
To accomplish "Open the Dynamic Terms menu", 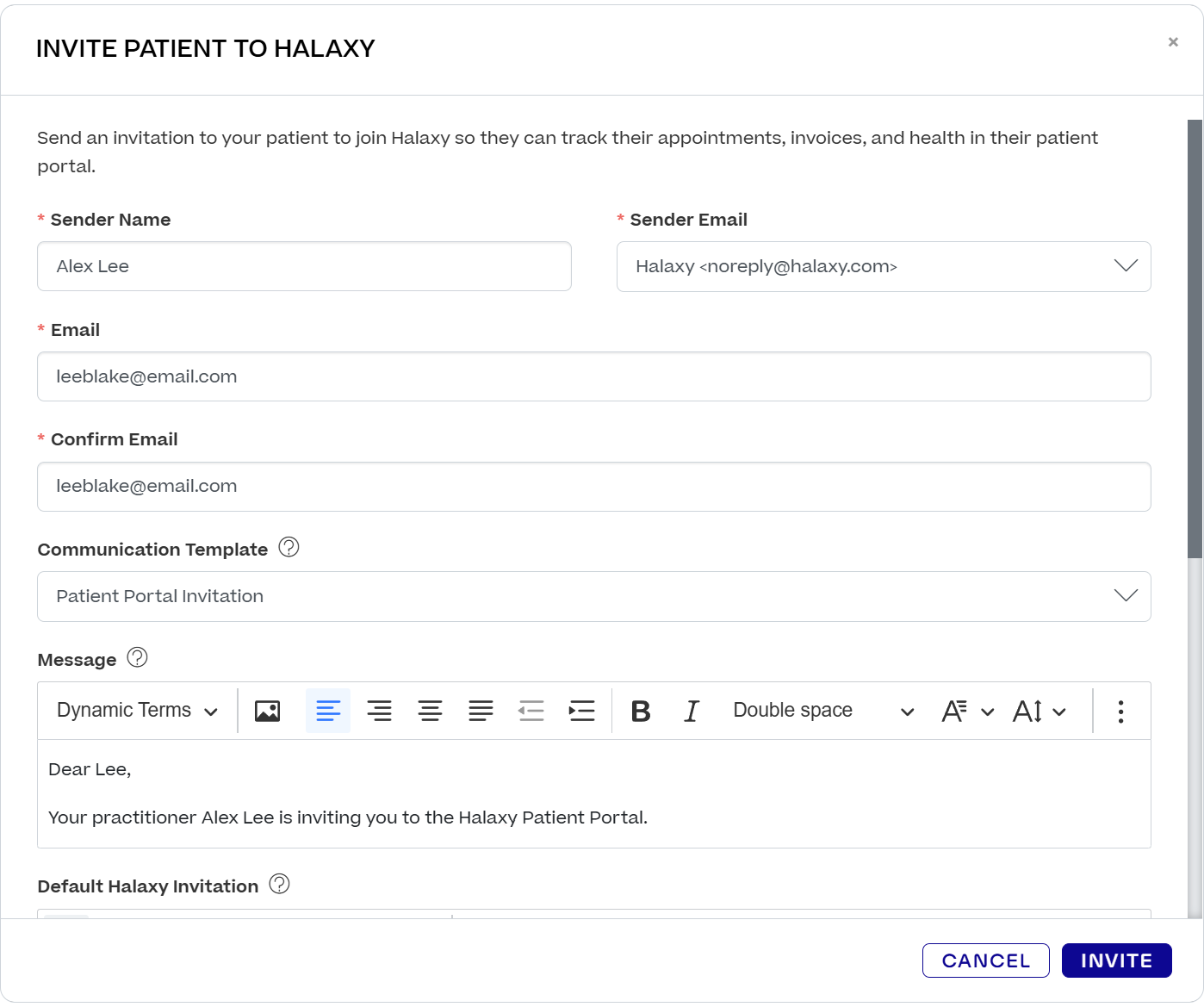I will click(x=134, y=710).
